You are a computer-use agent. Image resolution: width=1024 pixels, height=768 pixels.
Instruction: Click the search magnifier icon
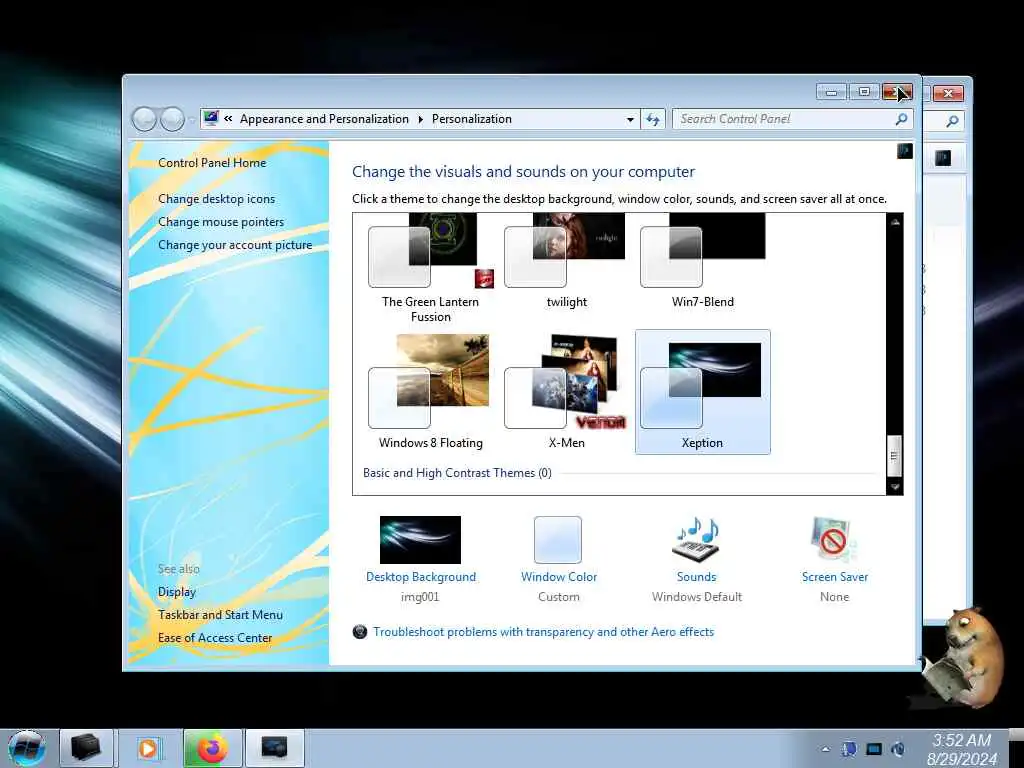pyautogui.click(x=901, y=119)
